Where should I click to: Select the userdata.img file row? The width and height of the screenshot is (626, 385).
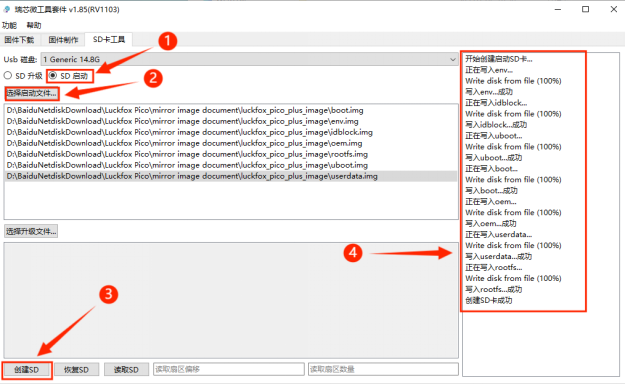231,176
